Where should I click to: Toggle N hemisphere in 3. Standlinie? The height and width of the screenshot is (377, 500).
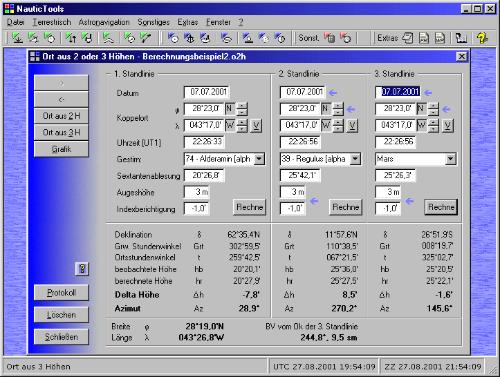pos(421,108)
